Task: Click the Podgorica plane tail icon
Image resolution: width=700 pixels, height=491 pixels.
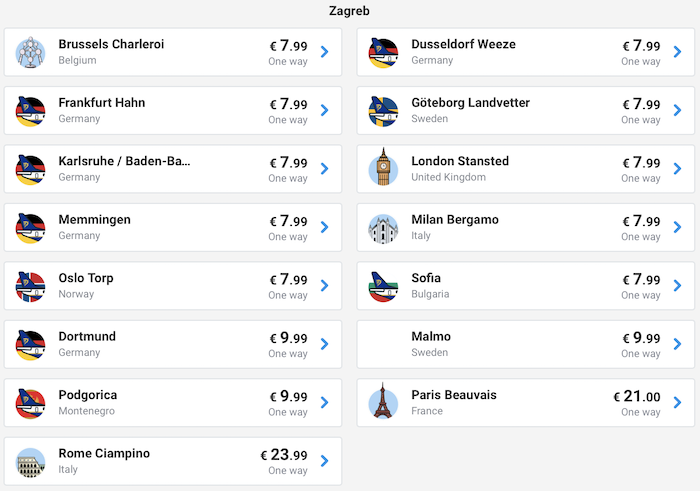Action: point(31,402)
